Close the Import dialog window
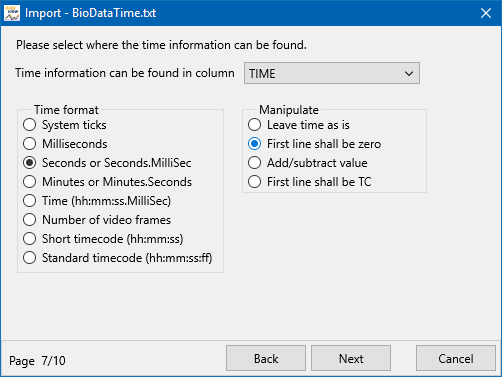This screenshot has width=502, height=377. 486,13
